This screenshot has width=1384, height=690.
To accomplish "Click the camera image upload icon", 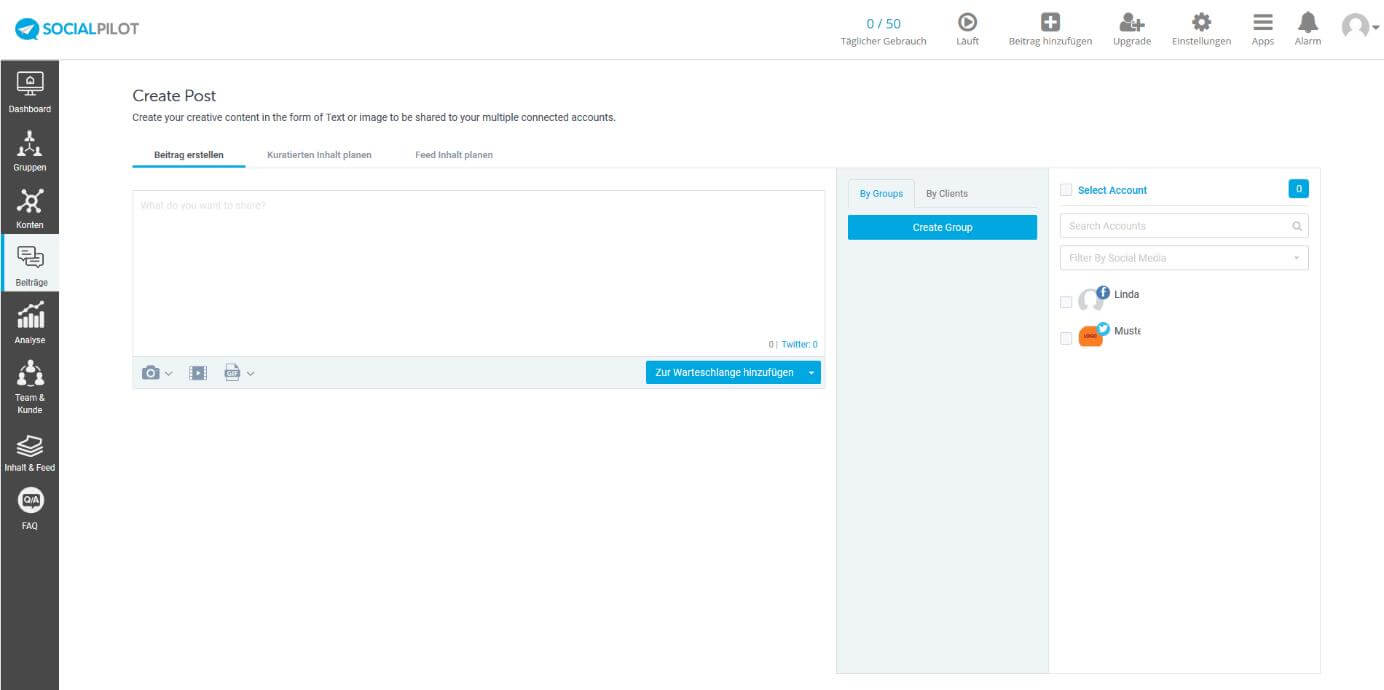I will coord(151,373).
